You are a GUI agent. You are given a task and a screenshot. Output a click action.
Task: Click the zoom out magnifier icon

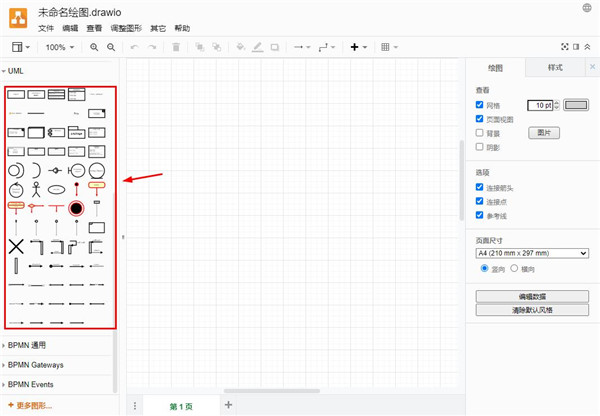point(111,47)
